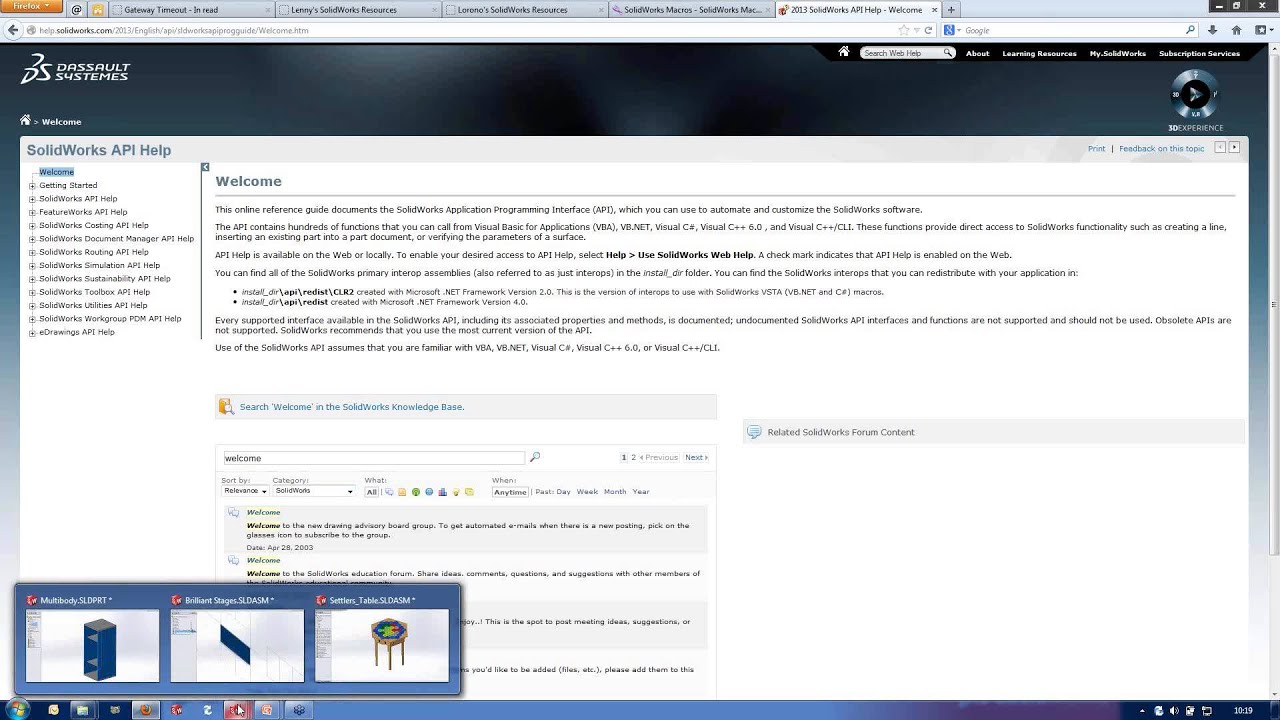Expand the FeatureWorks API Help node
This screenshot has height=720, width=1280.
(32, 212)
